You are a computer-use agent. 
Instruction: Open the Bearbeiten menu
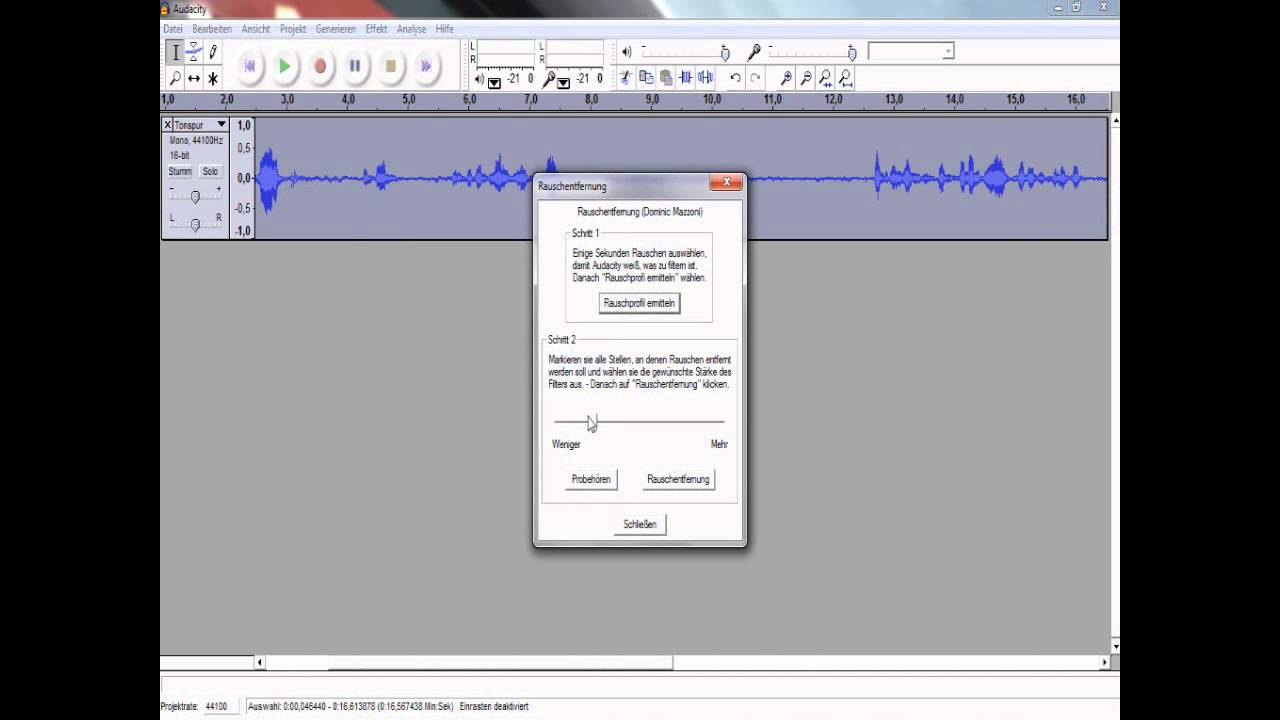pos(212,29)
